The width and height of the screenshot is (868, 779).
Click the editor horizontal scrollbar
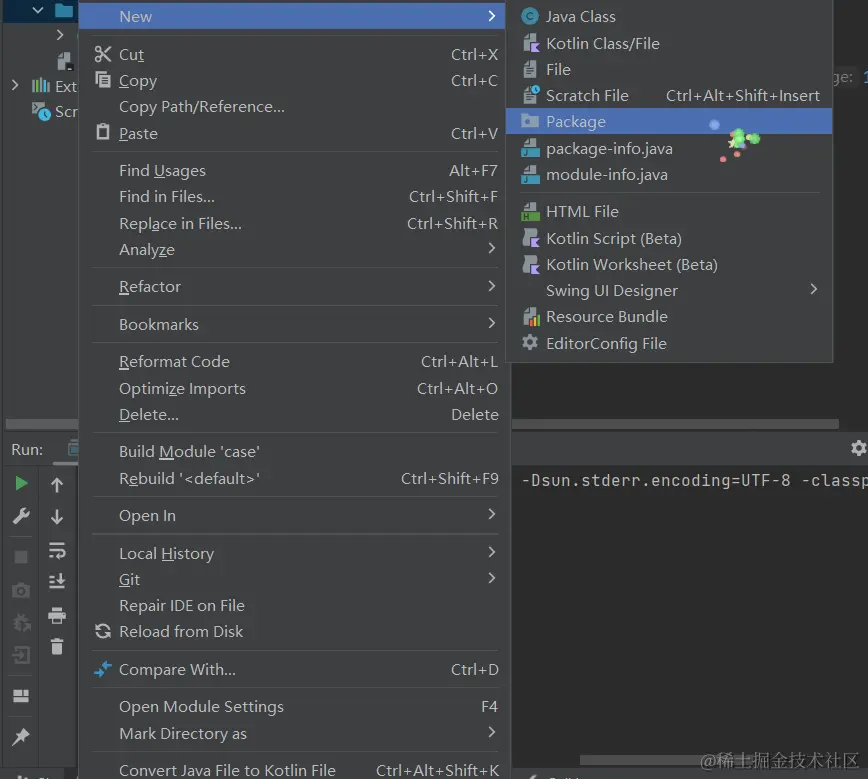click(675, 424)
